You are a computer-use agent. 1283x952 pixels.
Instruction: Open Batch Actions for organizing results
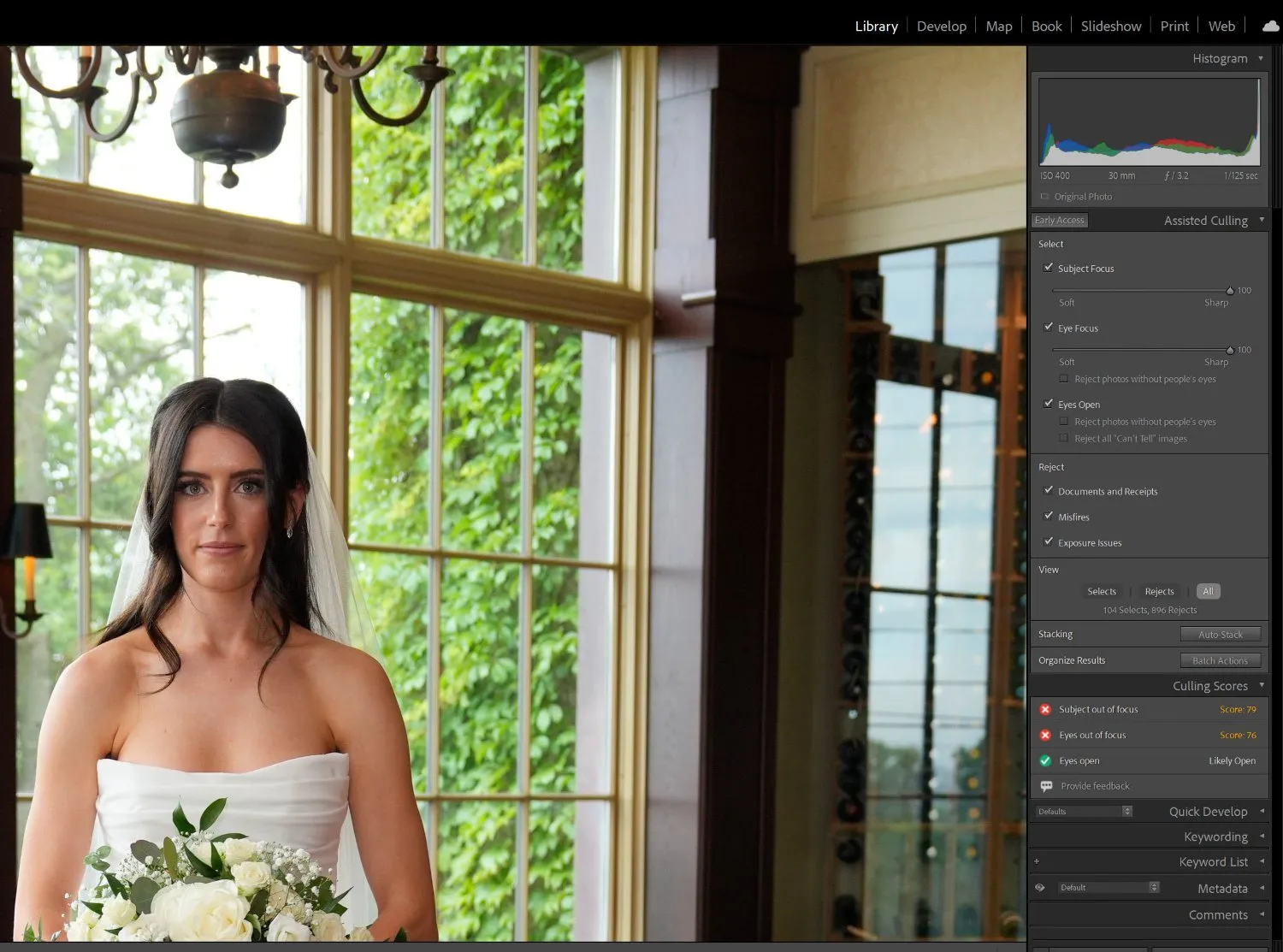[1221, 659]
